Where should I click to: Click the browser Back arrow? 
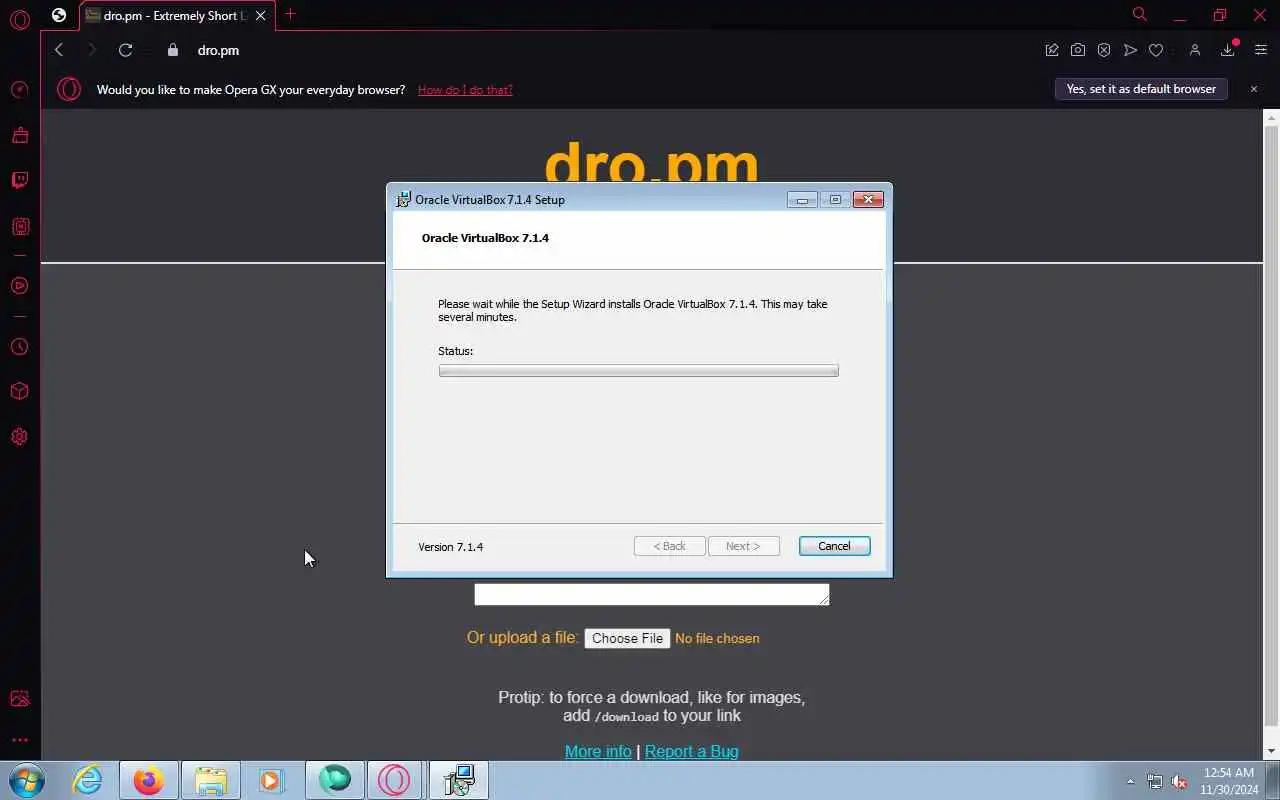click(x=59, y=50)
